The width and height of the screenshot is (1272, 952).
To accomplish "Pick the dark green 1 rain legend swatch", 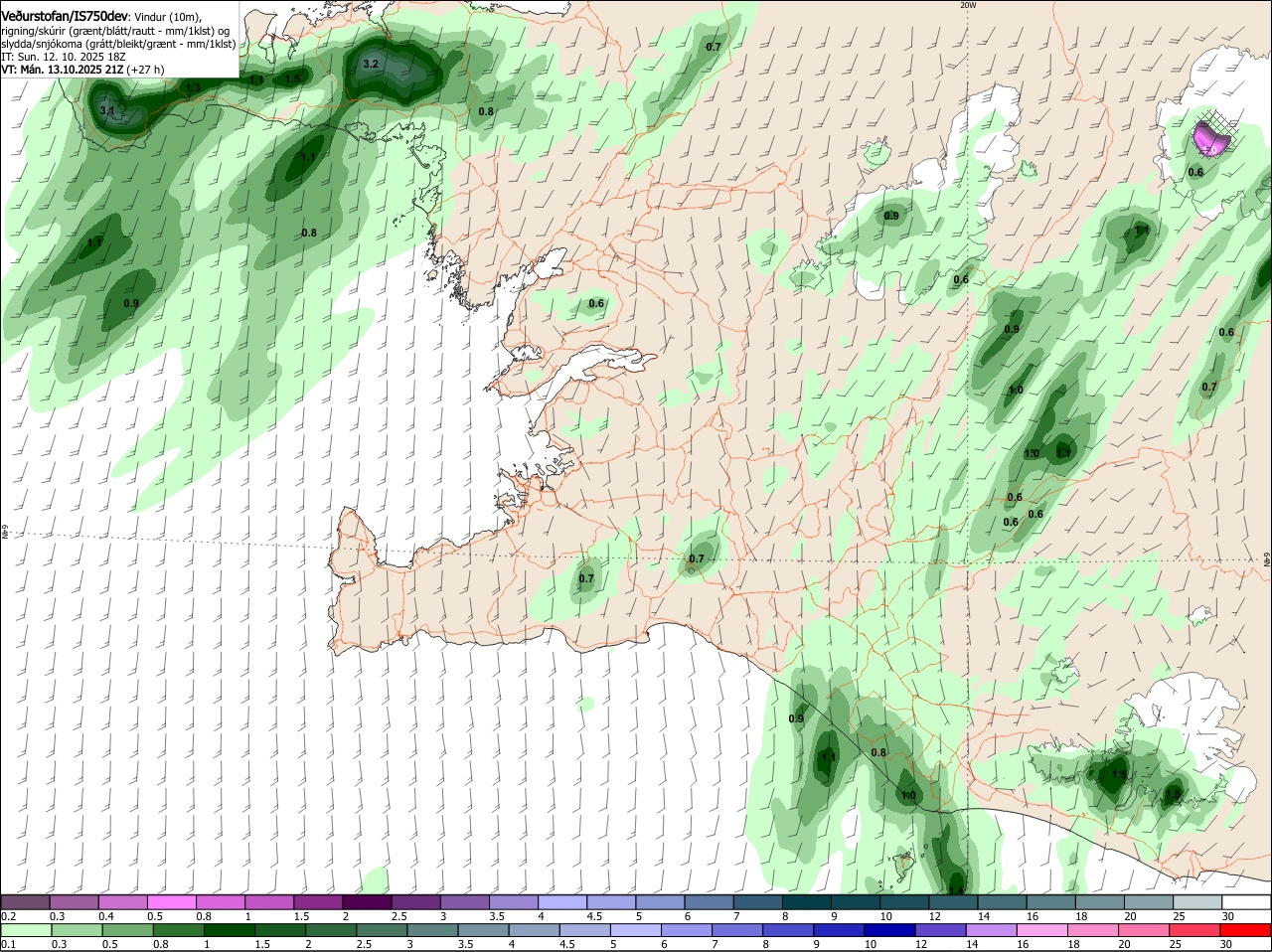I will [x=228, y=930].
